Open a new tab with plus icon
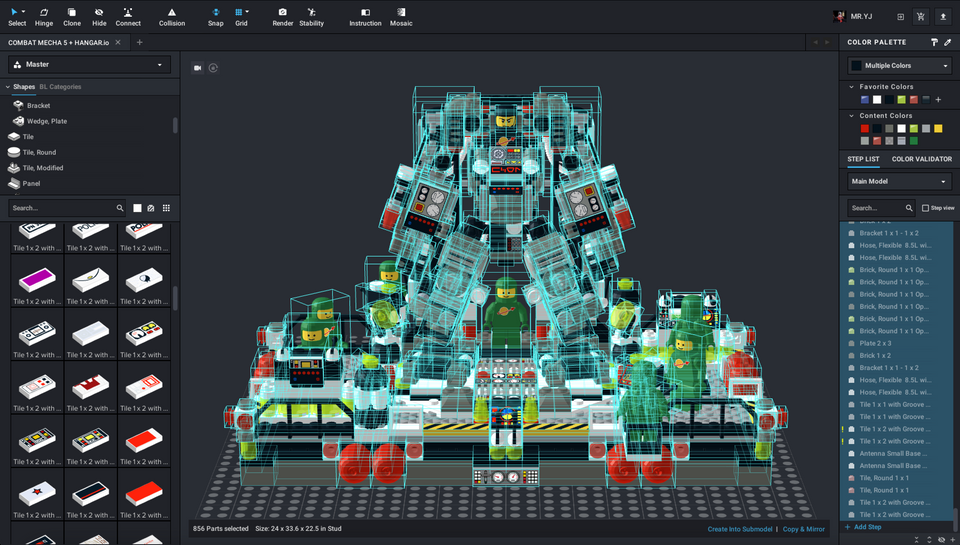 pyautogui.click(x=139, y=42)
